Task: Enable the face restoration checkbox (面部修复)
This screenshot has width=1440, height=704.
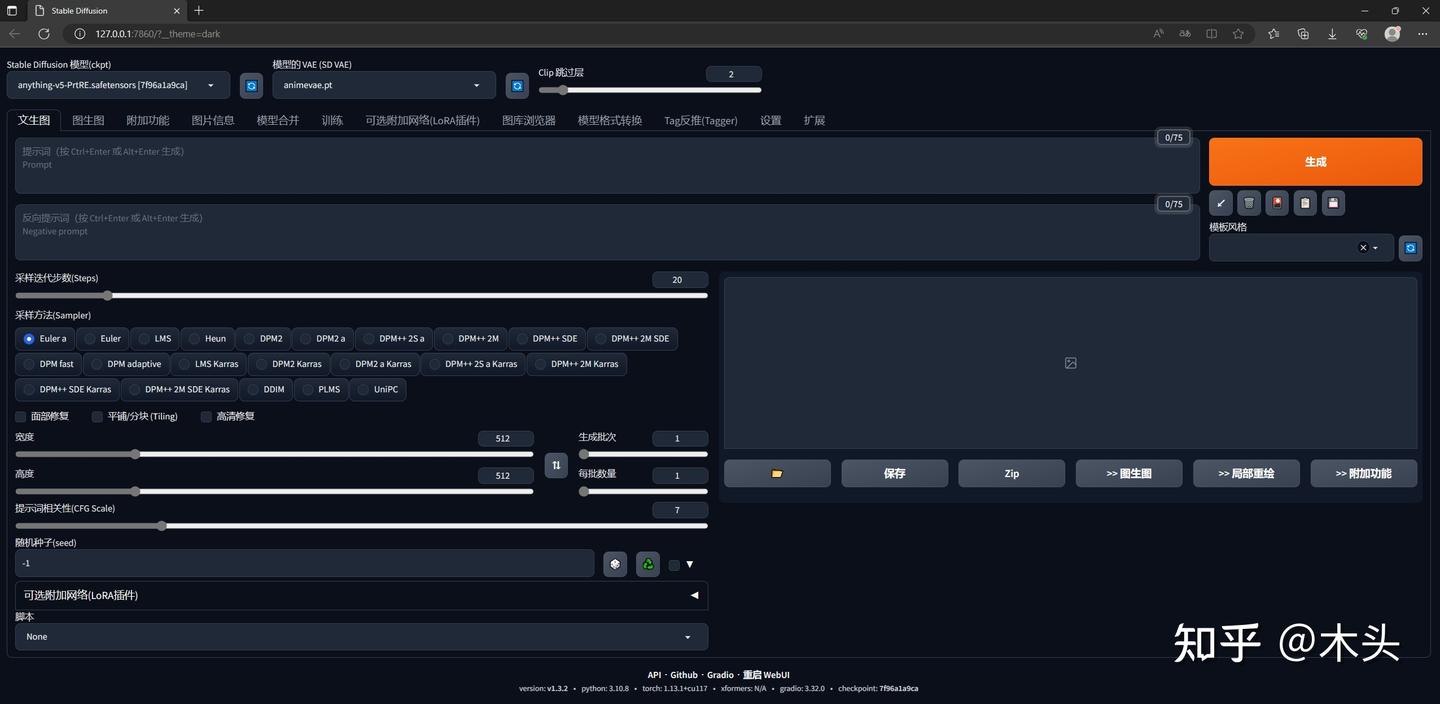Action: point(21,416)
